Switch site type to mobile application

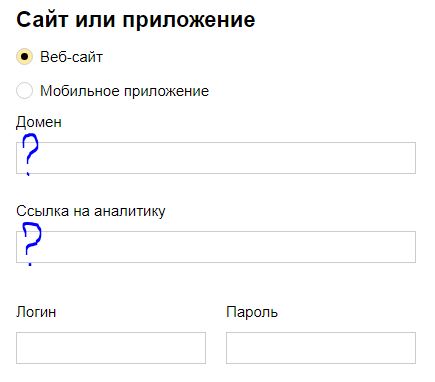tap(24, 91)
